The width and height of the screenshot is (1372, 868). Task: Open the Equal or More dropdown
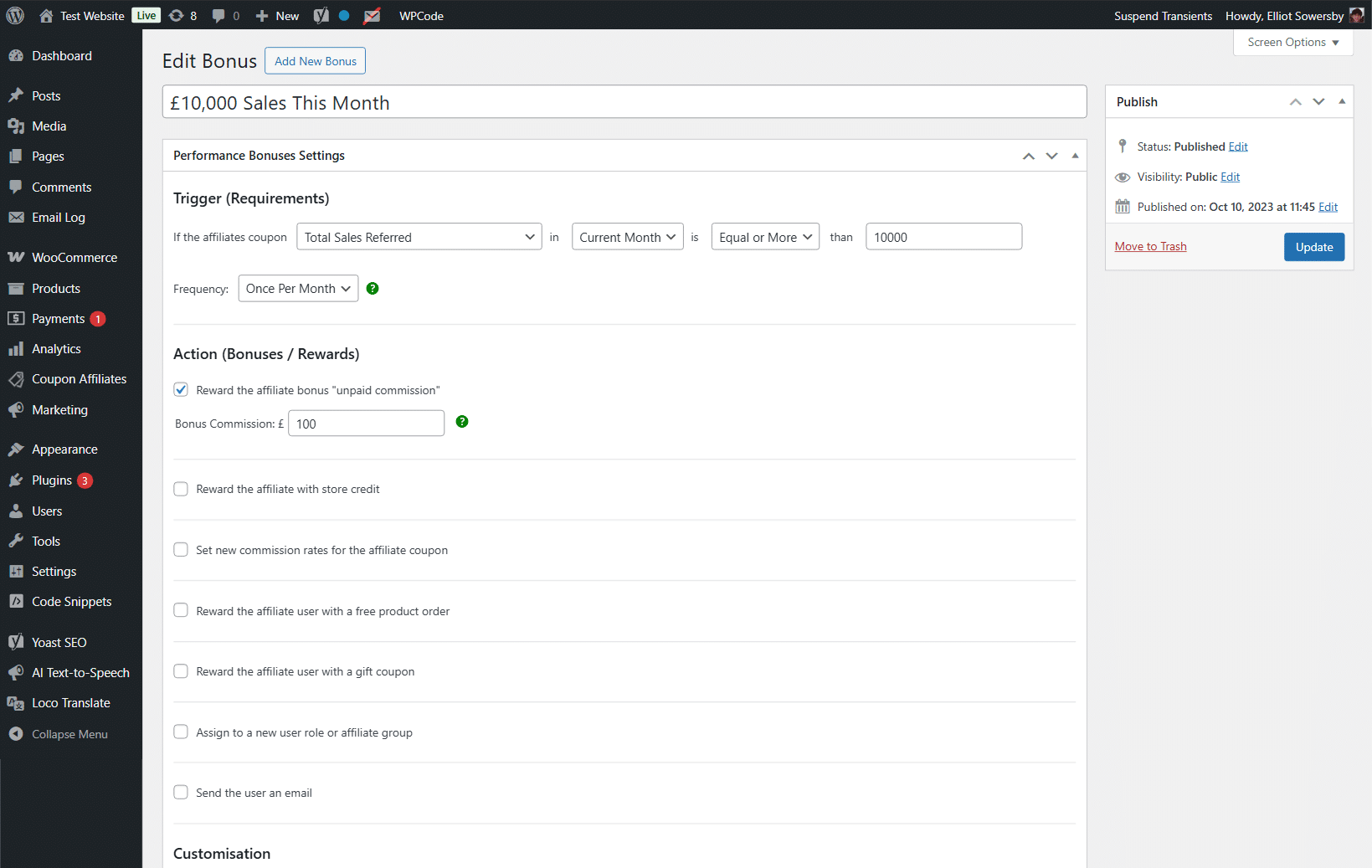pyautogui.click(x=765, y=237)
